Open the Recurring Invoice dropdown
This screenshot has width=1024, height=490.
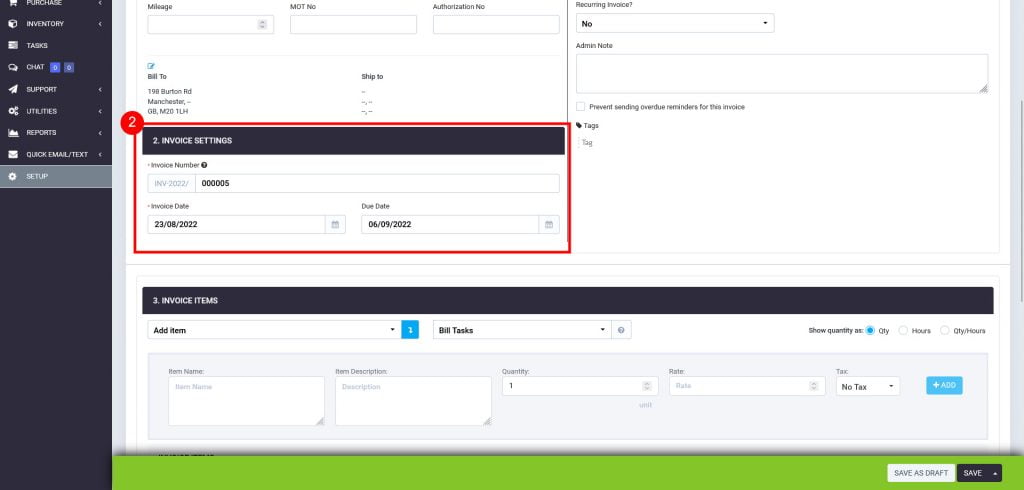675,24
